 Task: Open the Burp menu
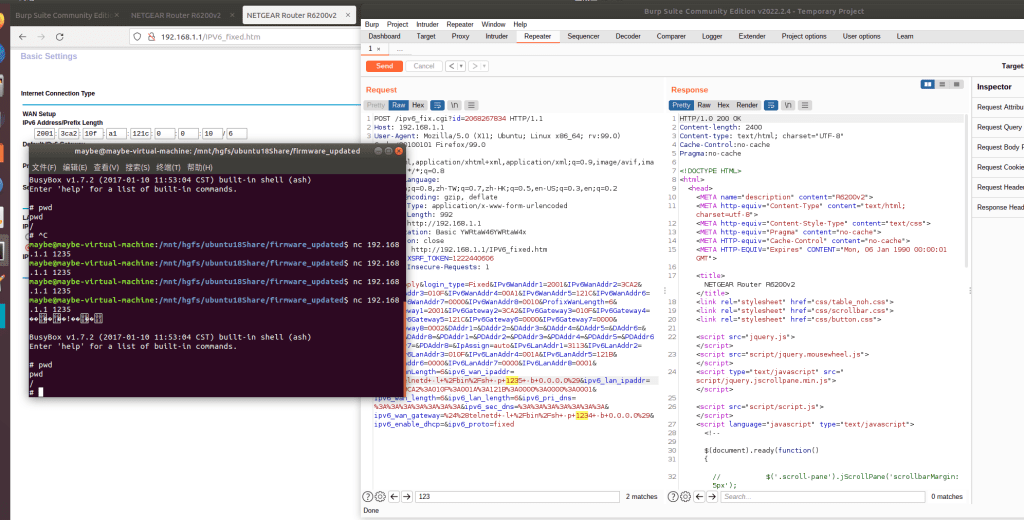coord(372,24)
